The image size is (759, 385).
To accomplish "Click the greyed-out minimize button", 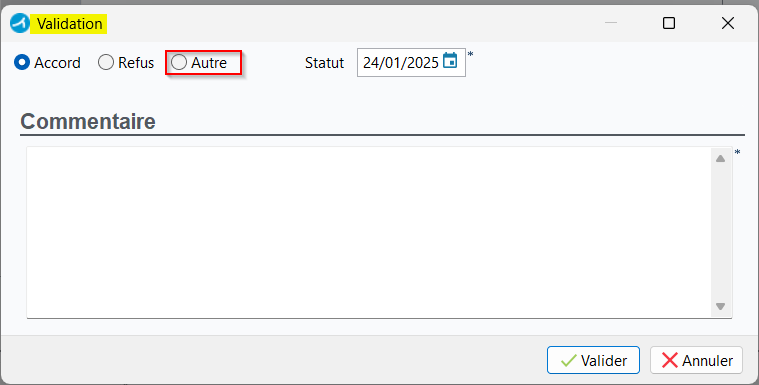I will [611, 23].
